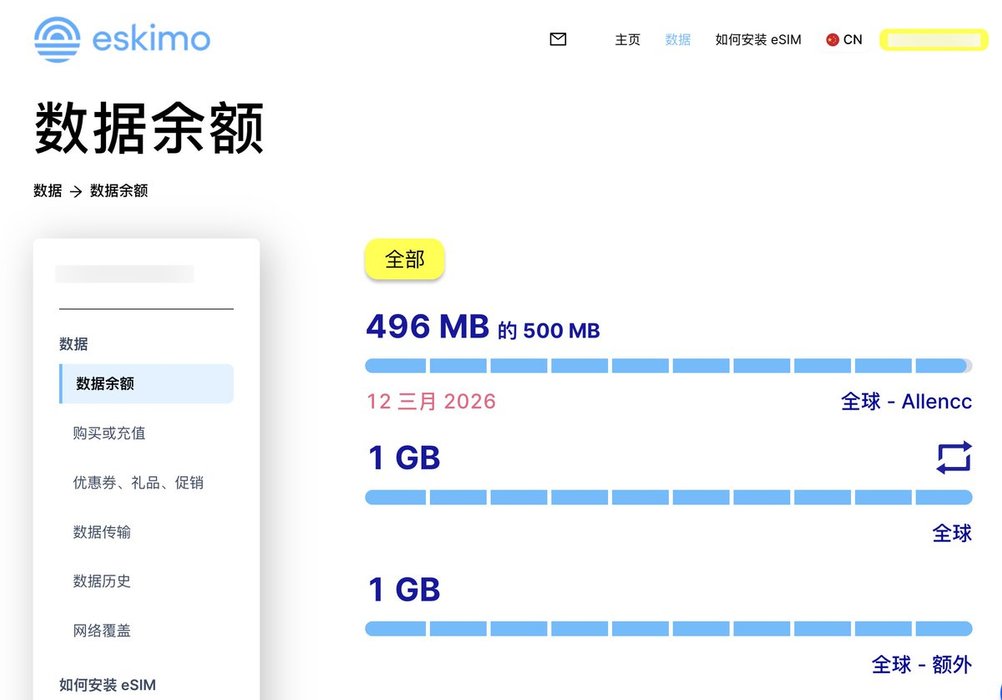1002x700 pixels.
Task: Click the 496 MB usage progress bar
Action: (x=668, y=366)
